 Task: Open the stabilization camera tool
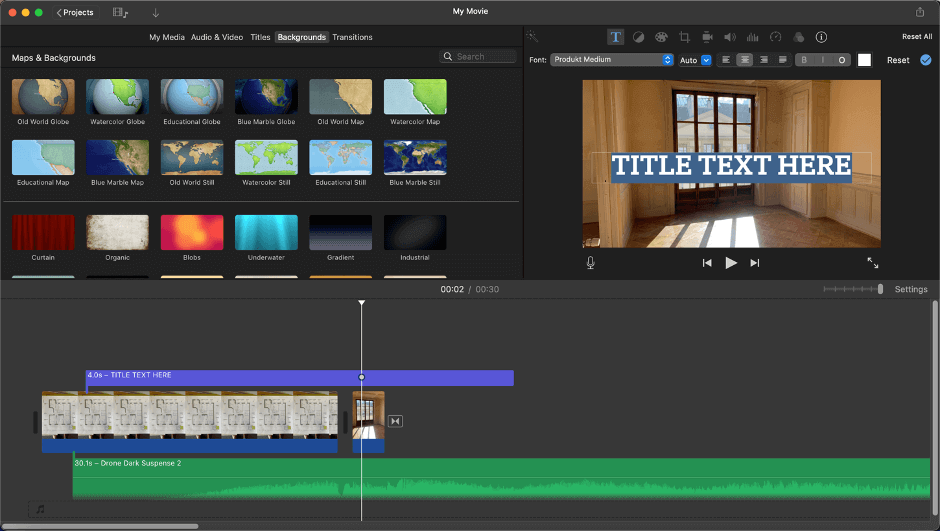tap(707, 37)
